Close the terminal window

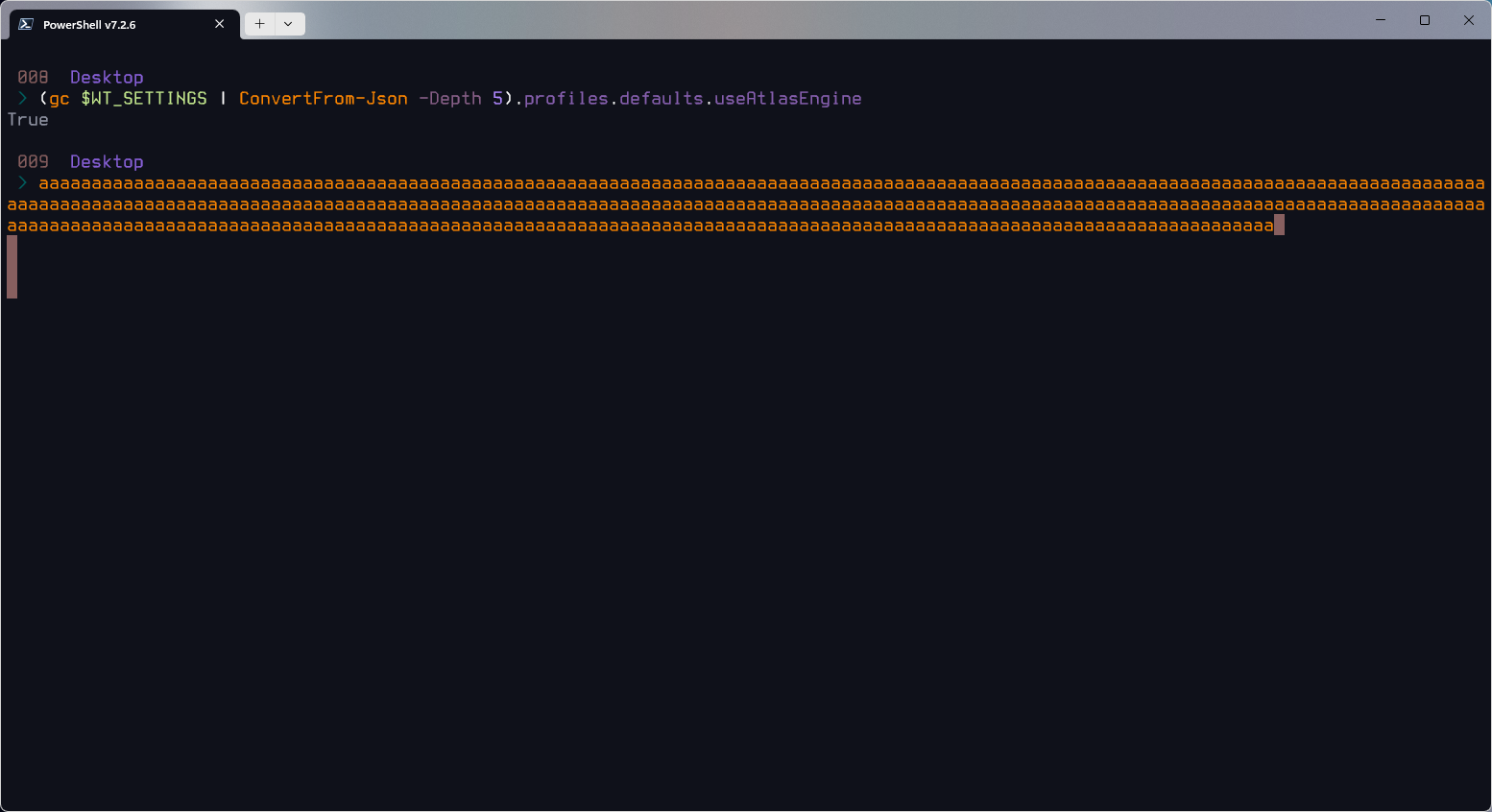tap(1469, 20)
